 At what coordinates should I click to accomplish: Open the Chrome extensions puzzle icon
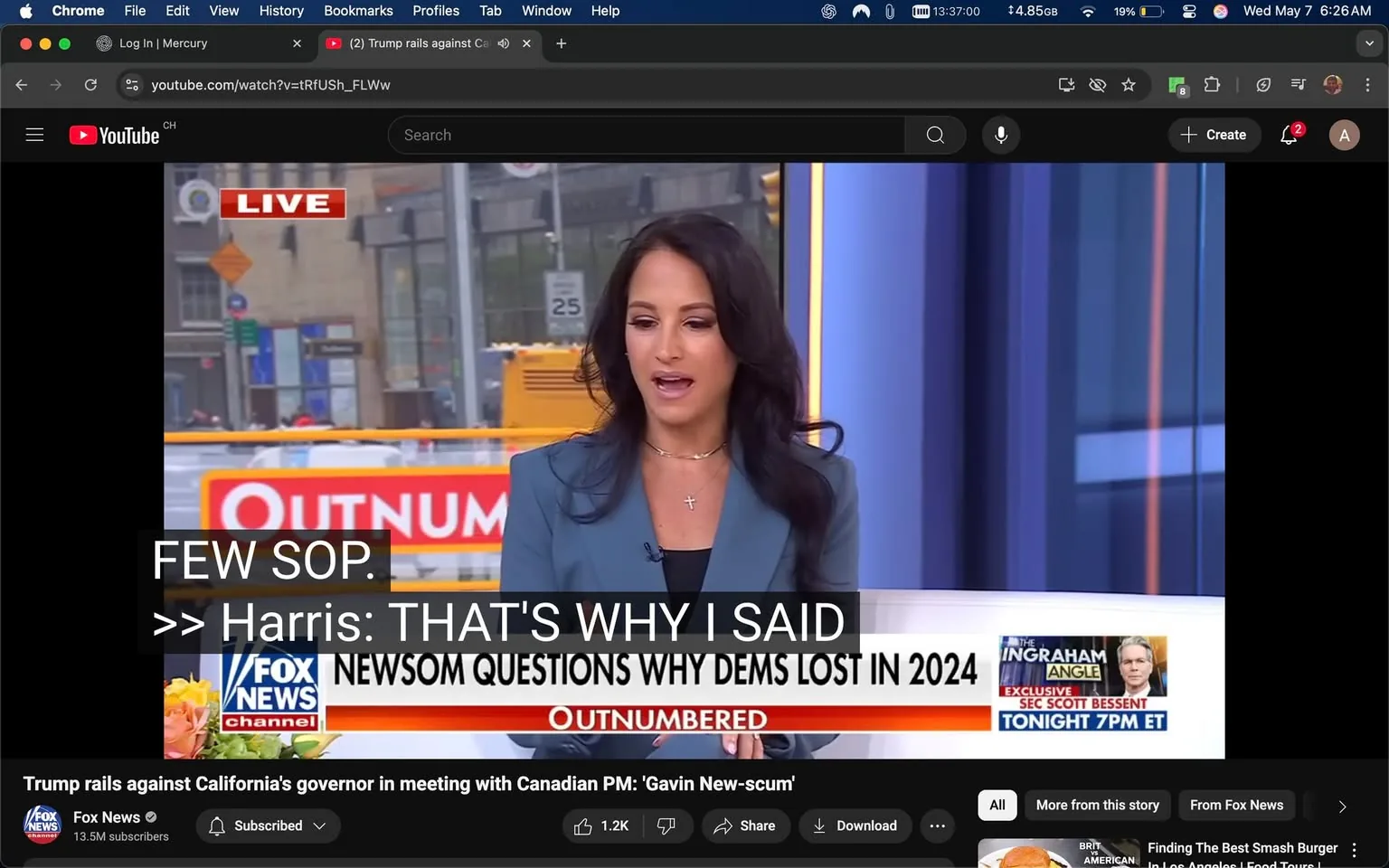(1212, 84)
